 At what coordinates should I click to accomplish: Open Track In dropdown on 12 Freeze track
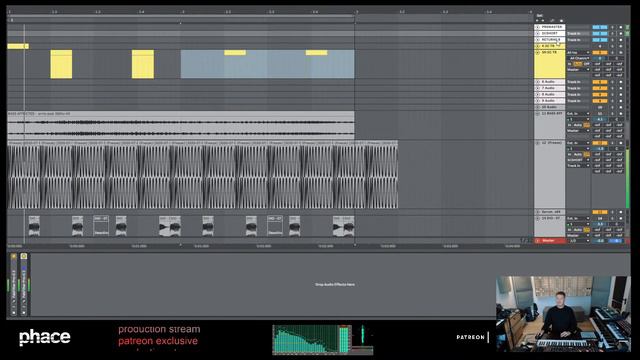click(x=578, y=165)
